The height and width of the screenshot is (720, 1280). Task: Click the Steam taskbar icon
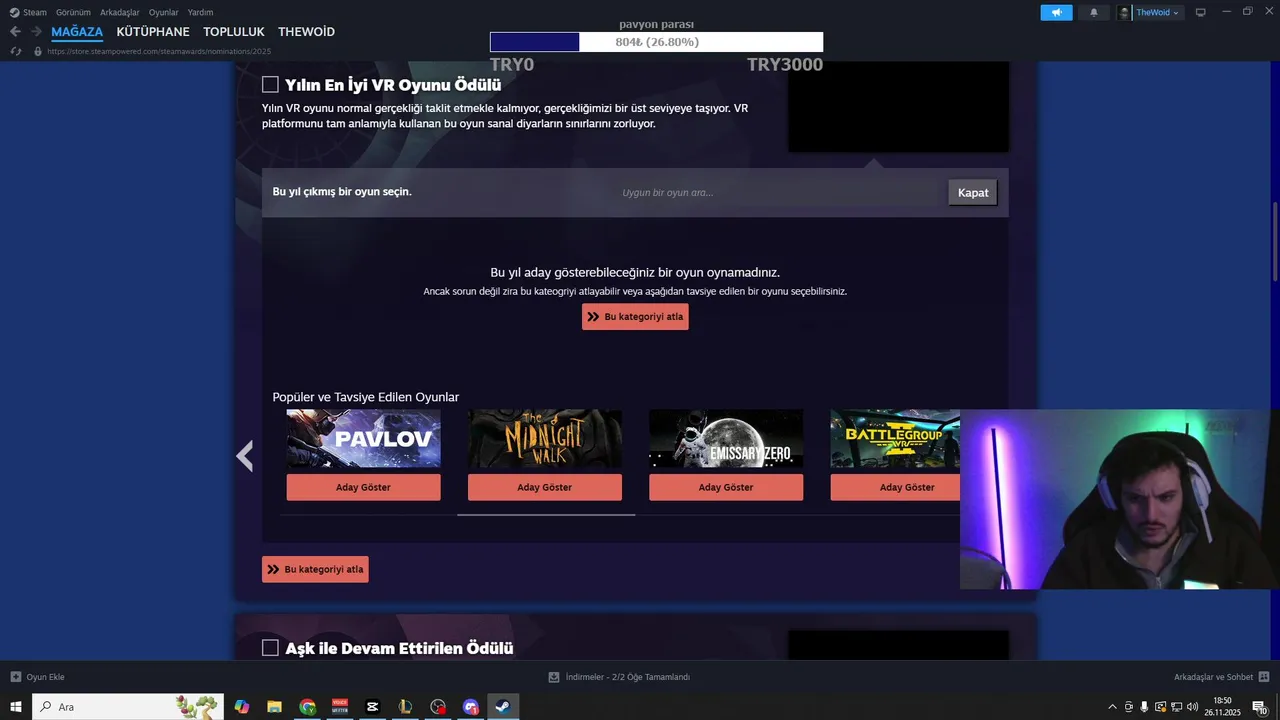click(x=503, y=707)
